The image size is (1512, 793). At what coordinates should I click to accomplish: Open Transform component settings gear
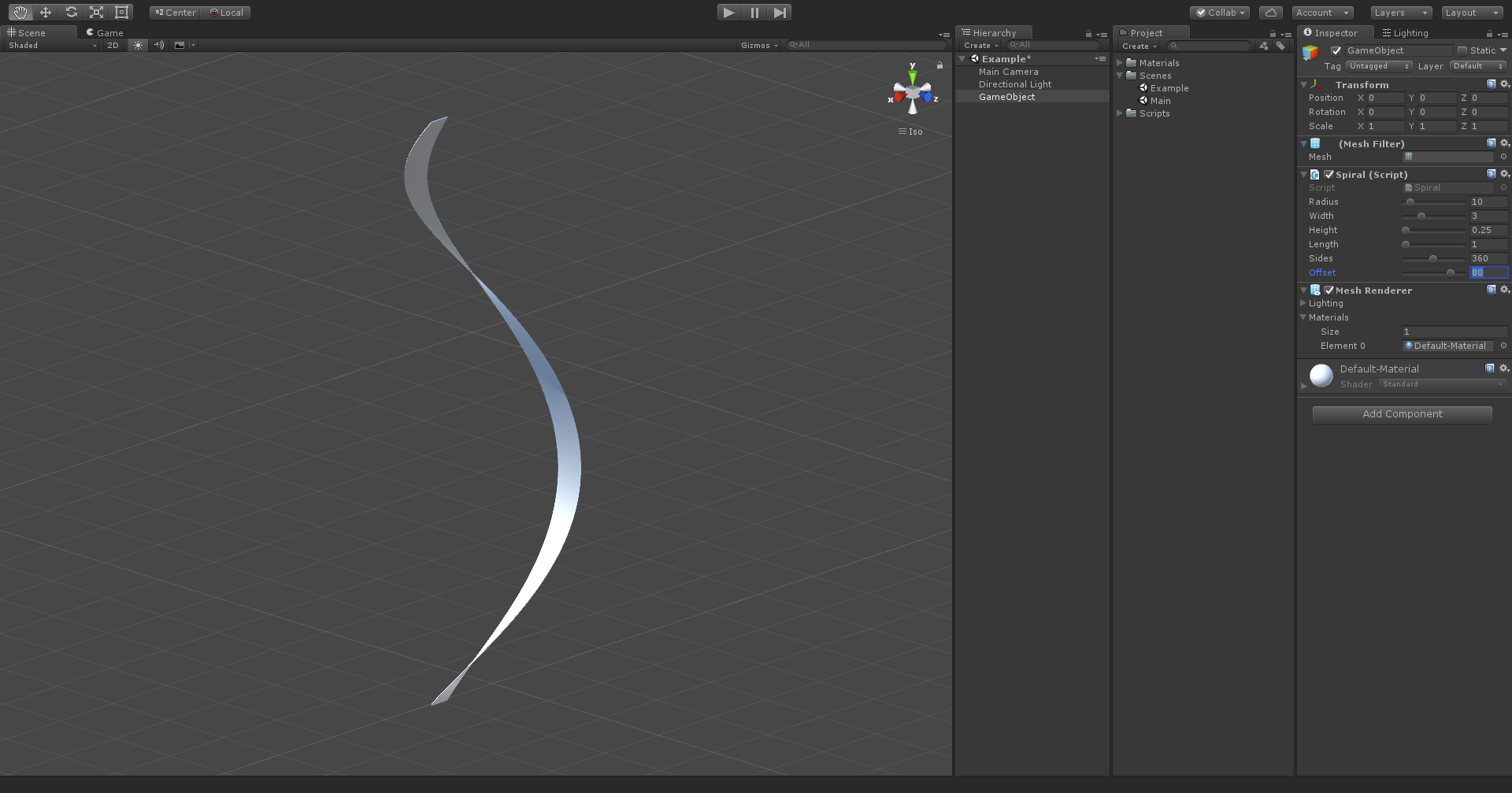1504,84
